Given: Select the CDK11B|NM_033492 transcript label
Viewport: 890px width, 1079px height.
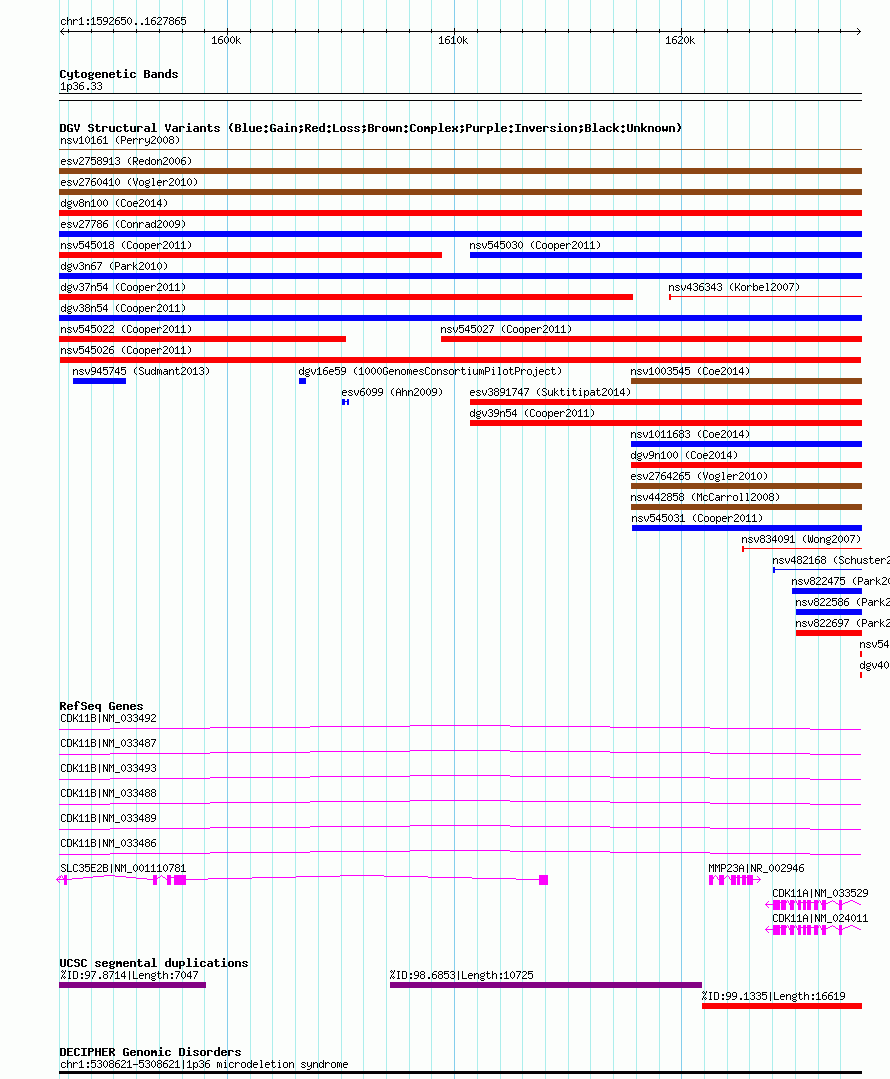Looking at the screenshot, I should point(108,718).
